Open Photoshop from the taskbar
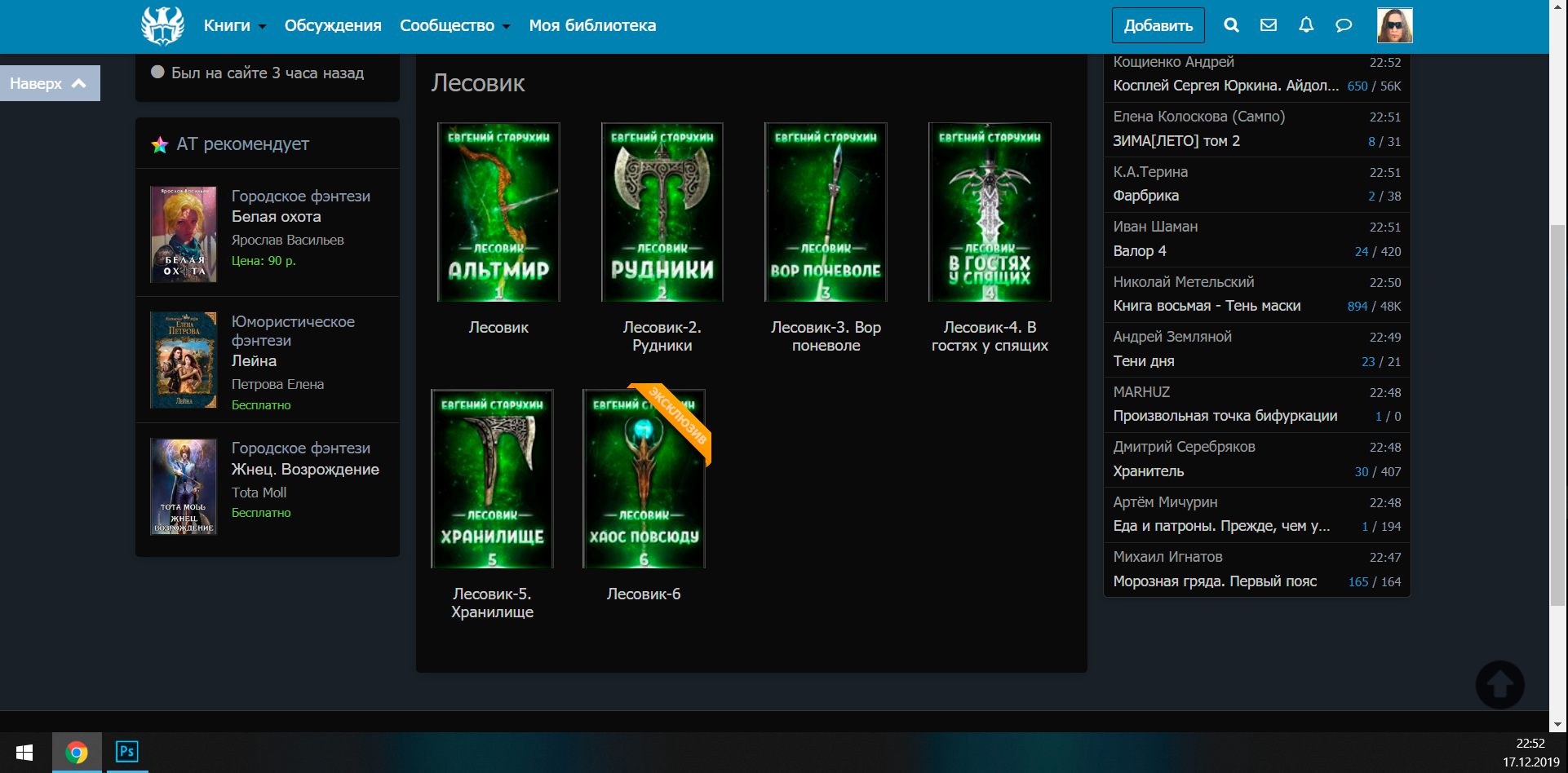Screen dimensions: 1568x773 [126, 752]
